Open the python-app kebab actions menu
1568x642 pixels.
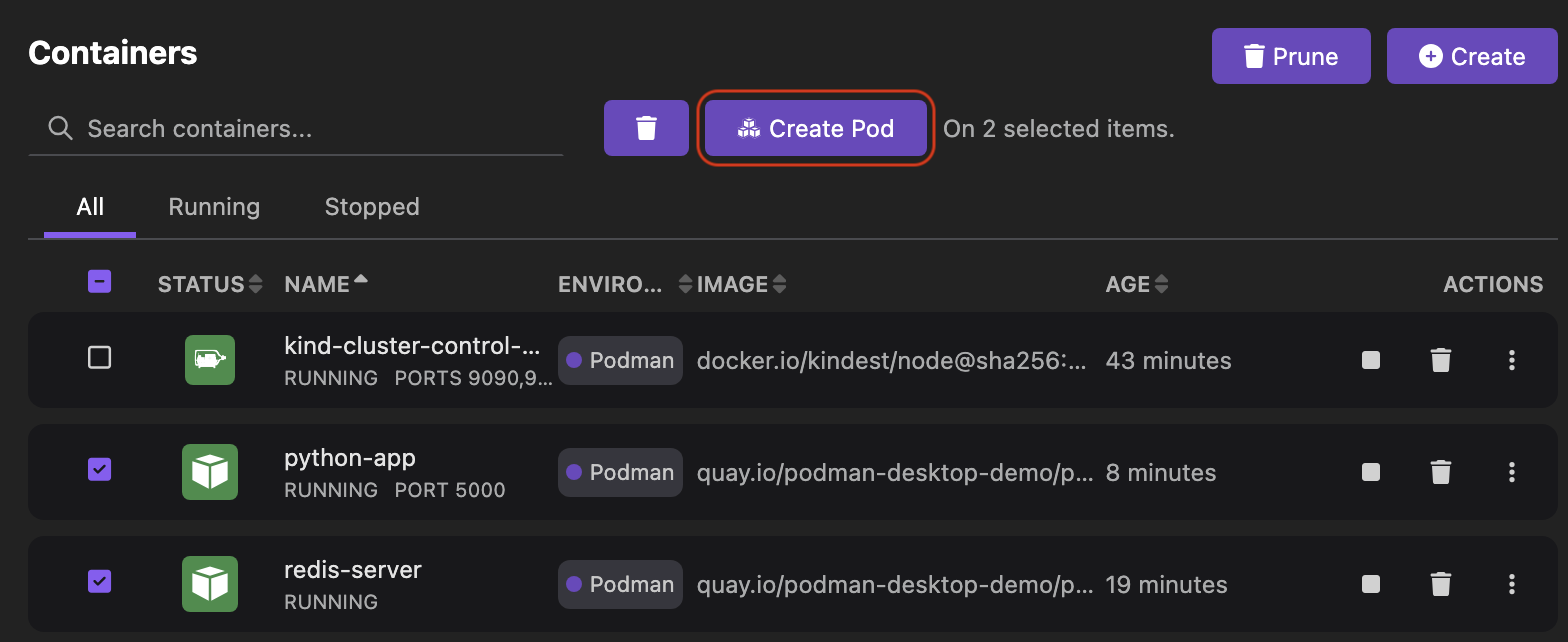pyautogui.click(x=1511, y=472)
